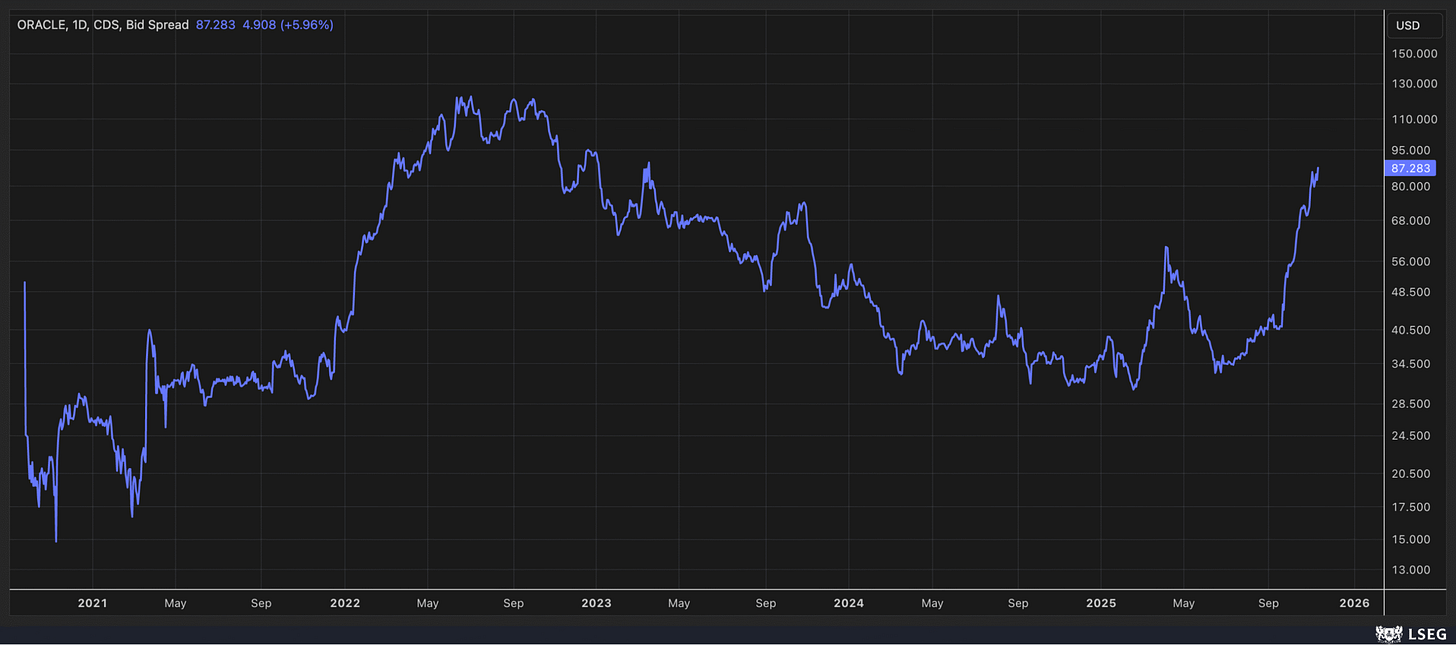Click the 24.500 price axis label
1456x645 pixels.
point(1413,436)
